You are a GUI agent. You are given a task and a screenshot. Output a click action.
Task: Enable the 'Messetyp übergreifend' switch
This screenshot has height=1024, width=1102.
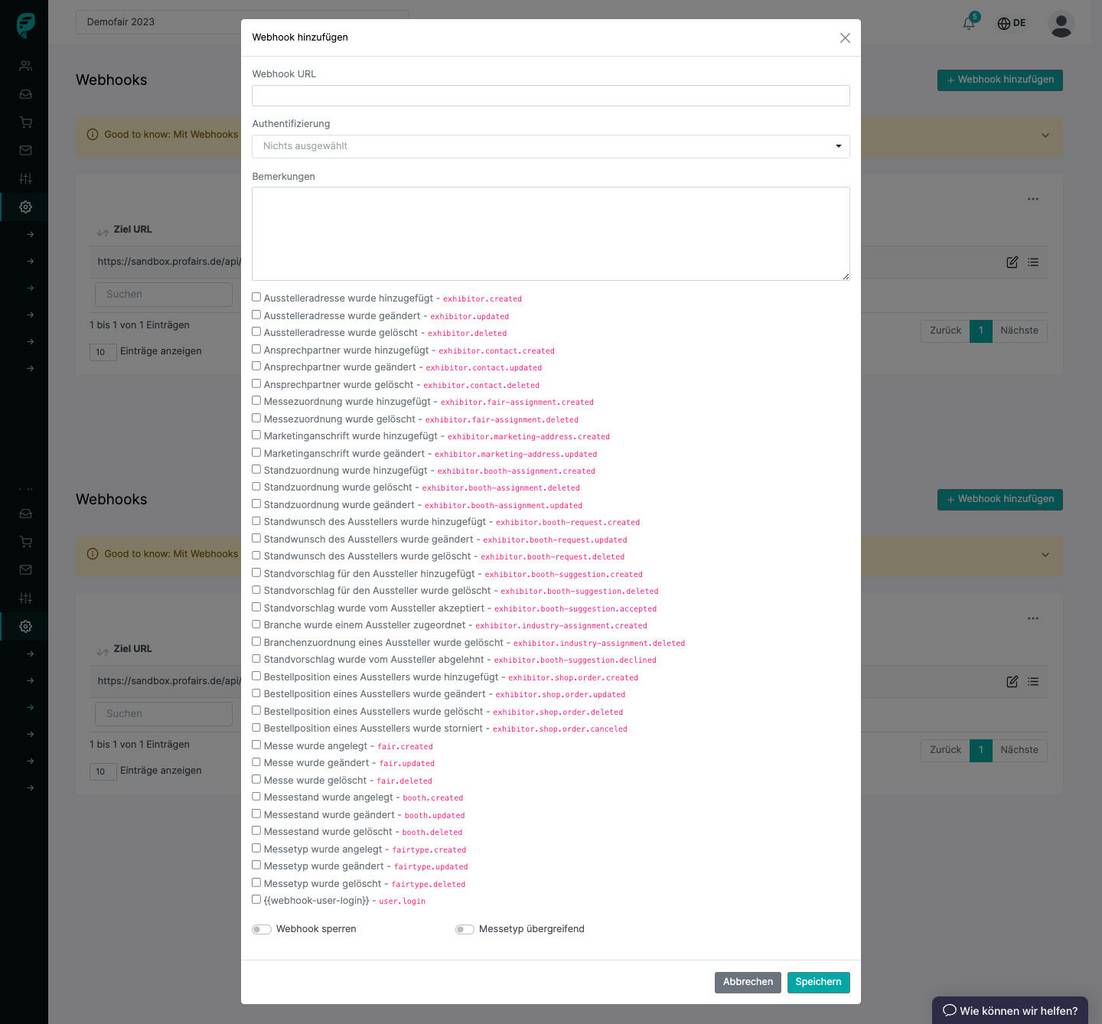point(464,929)
